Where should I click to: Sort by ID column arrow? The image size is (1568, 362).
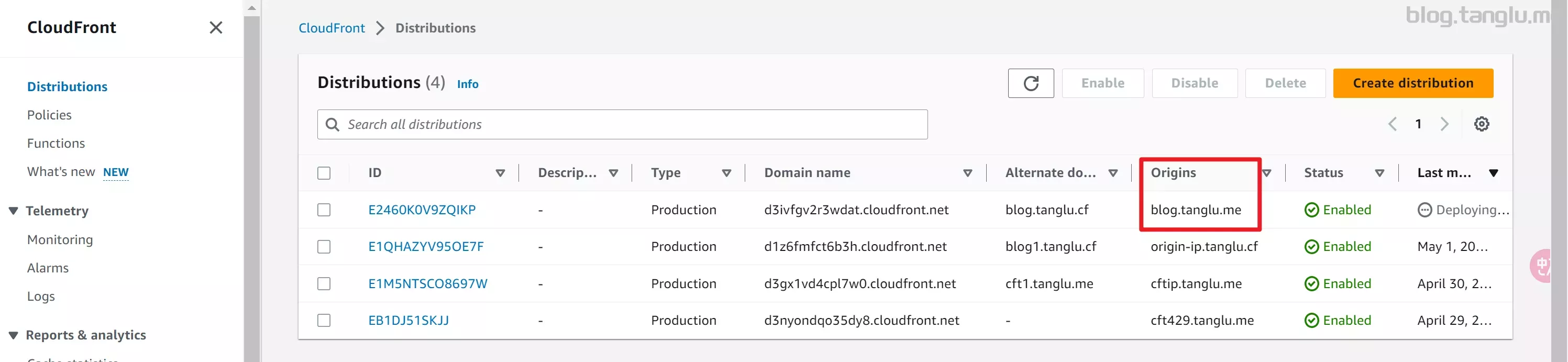point(500,173)
